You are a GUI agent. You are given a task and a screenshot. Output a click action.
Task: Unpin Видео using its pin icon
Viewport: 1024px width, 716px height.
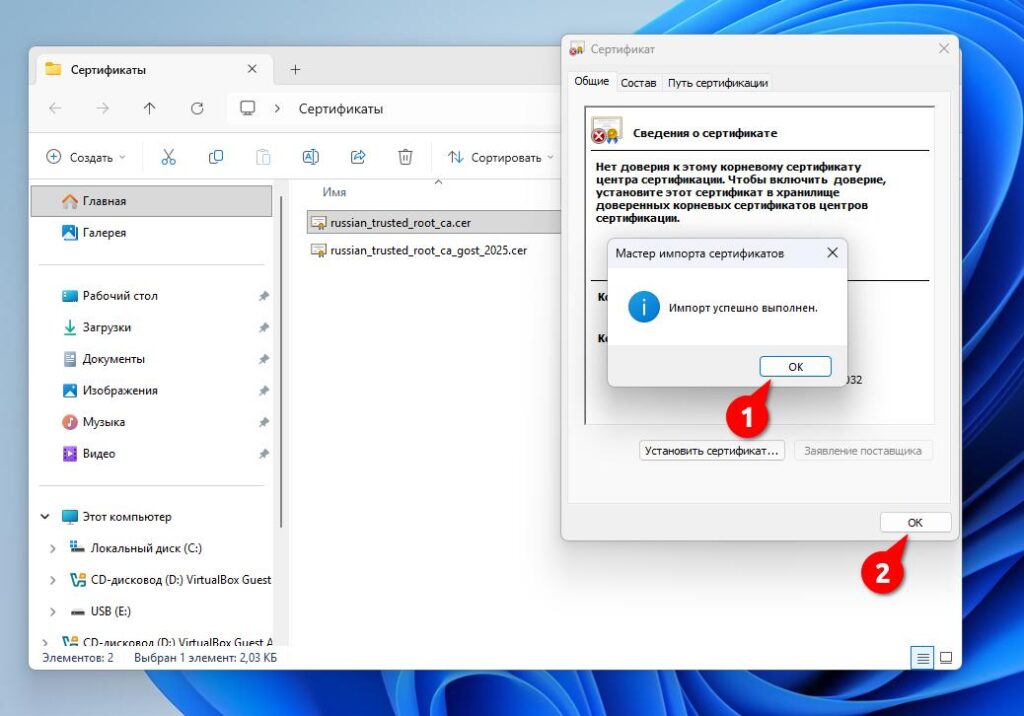click(x=263, y=453)
